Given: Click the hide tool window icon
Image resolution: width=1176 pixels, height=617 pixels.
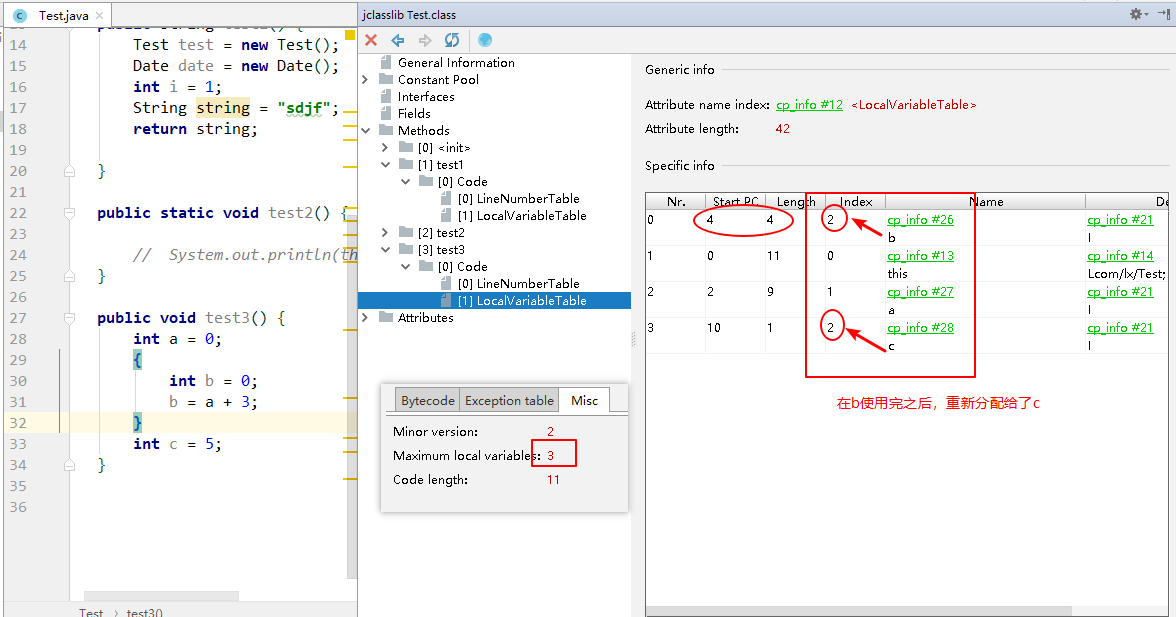Looking at the screenshot, I should pos(1165,14).
